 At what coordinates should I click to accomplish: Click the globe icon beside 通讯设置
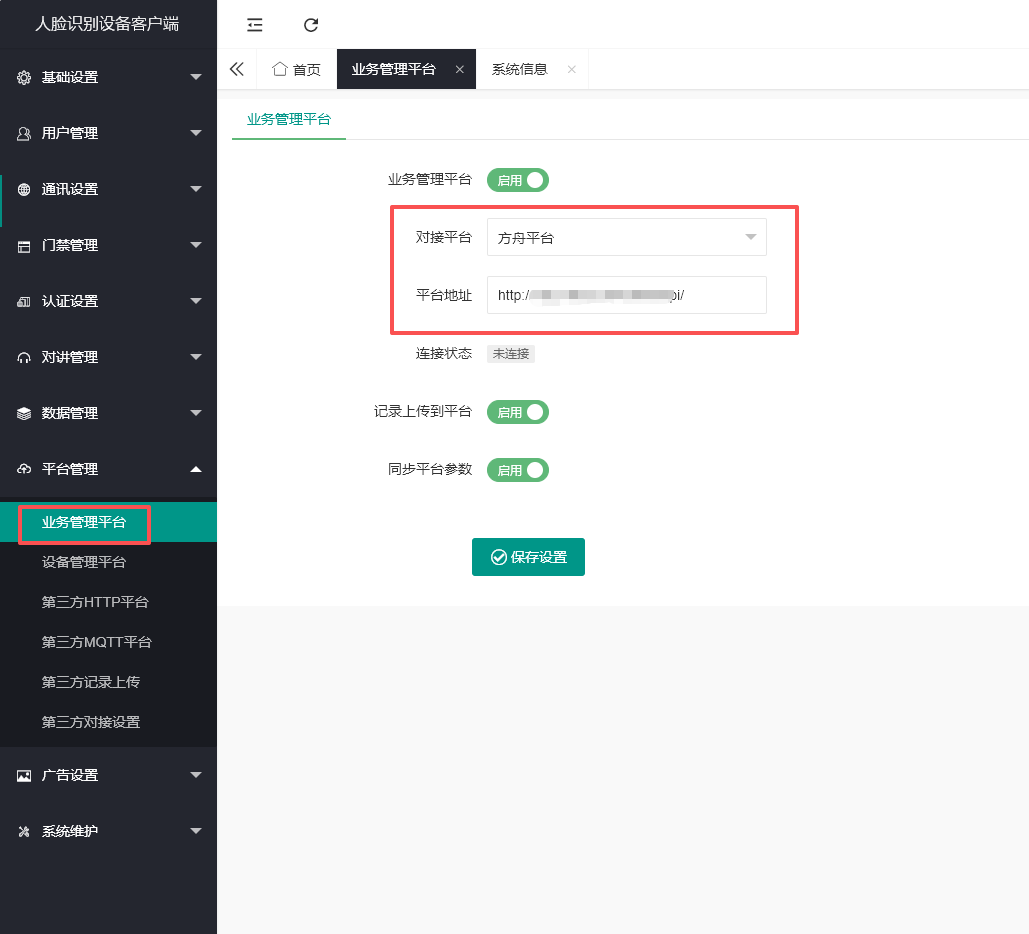coord(24,190)
